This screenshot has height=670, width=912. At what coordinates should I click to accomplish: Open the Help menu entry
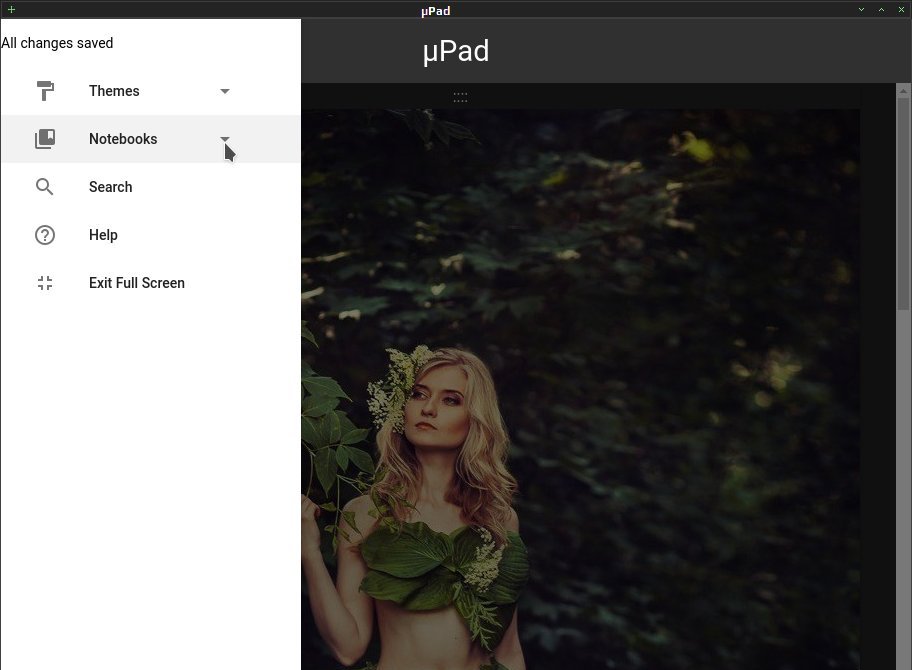coord(151,235)
